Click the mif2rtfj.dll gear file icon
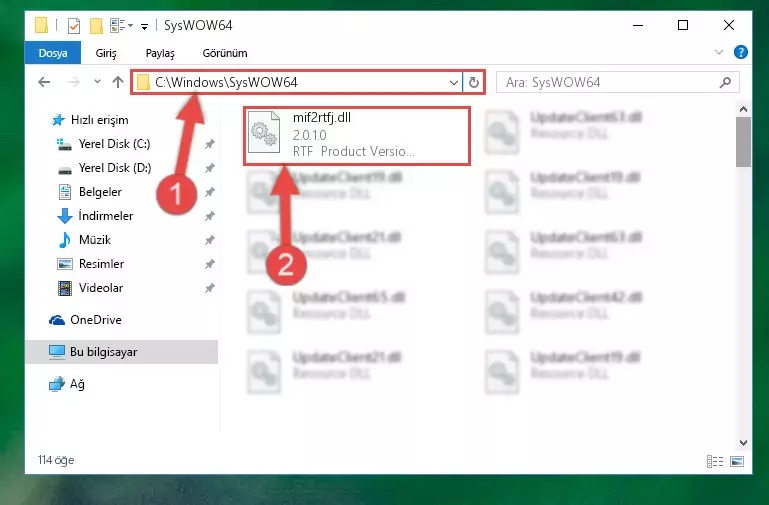 pyautogui.click(x=264, y=133)
